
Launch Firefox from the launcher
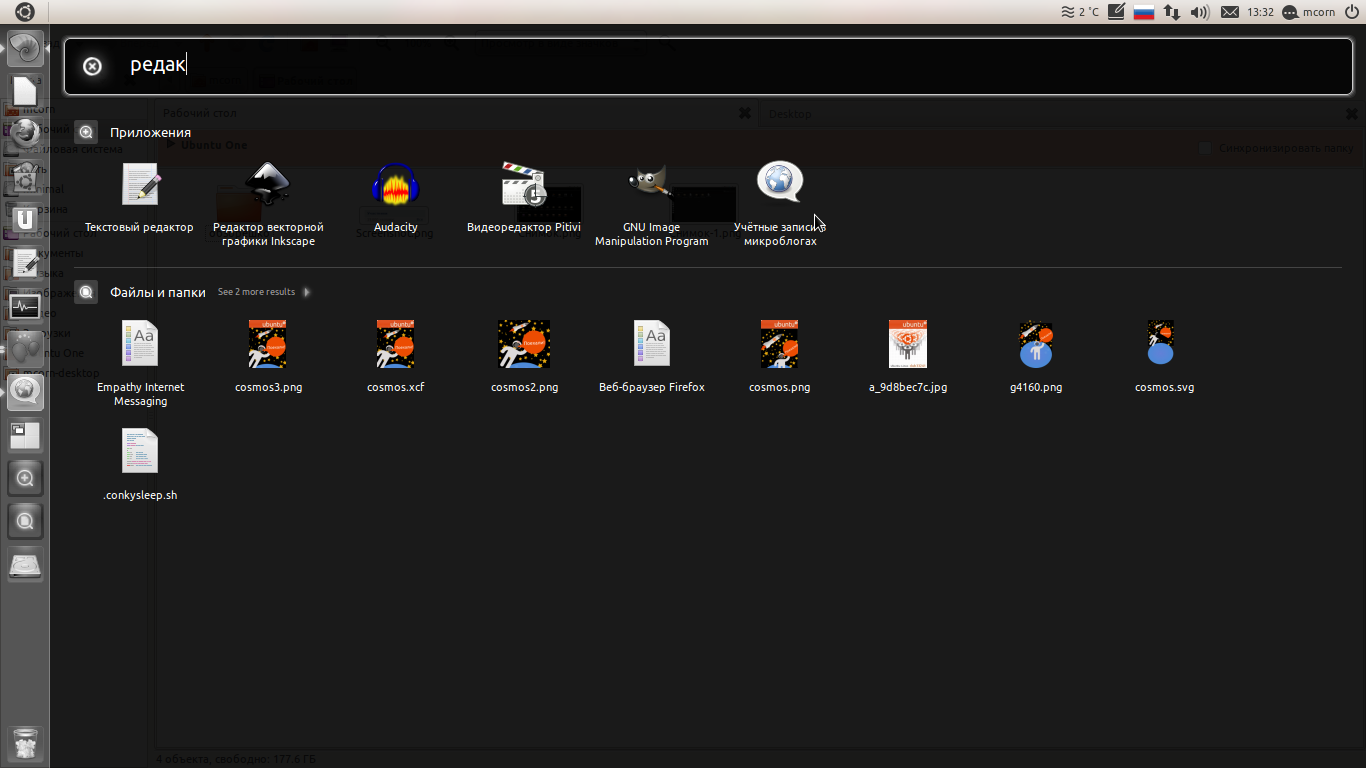click(x=25, y=132)
